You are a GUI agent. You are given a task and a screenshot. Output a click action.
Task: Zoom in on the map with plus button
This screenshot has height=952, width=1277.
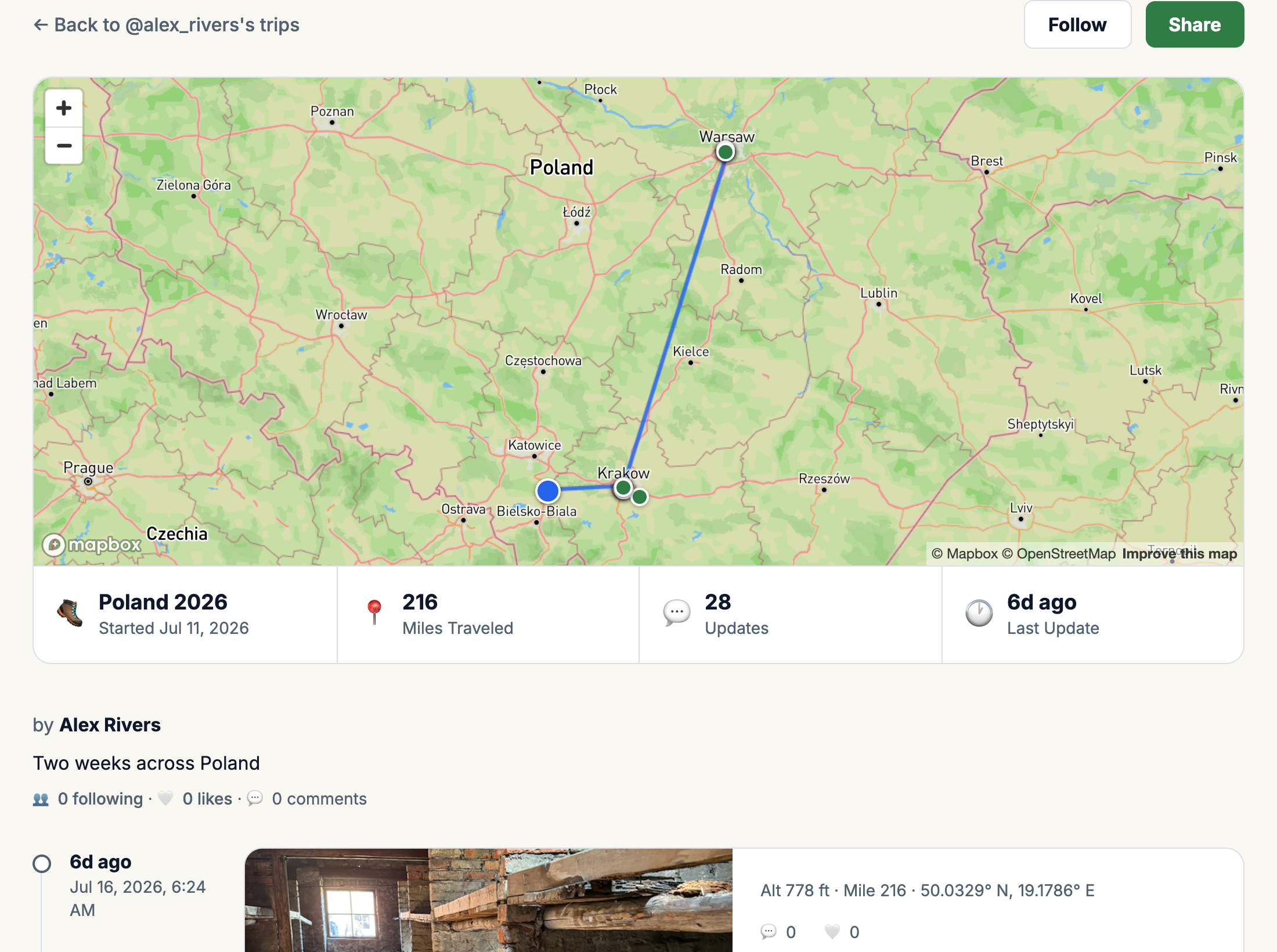click(64, 108)
